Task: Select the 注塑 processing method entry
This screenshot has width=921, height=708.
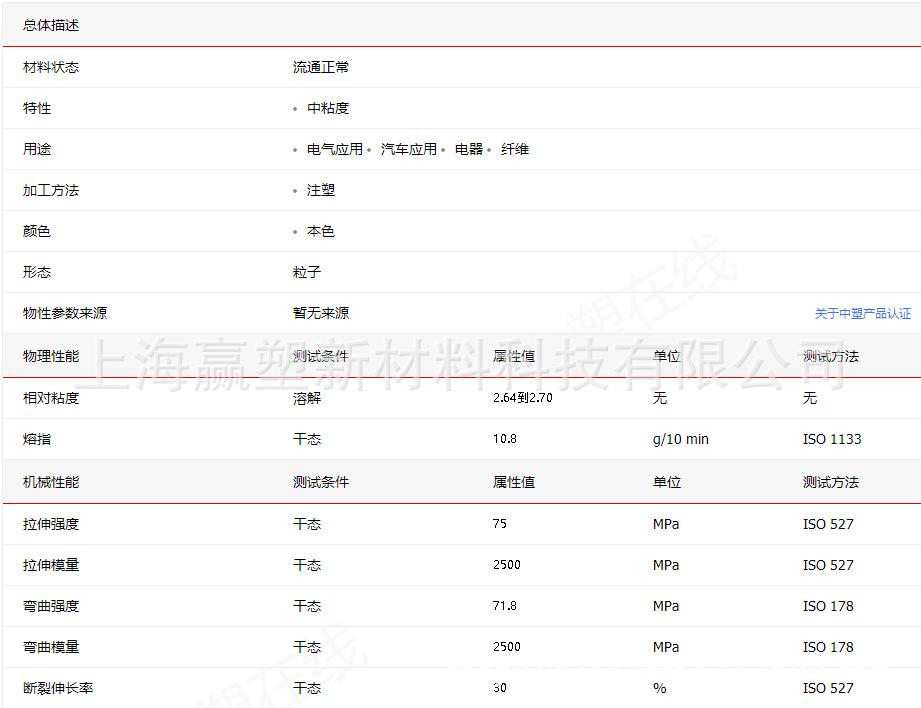Action: (320, 190)
